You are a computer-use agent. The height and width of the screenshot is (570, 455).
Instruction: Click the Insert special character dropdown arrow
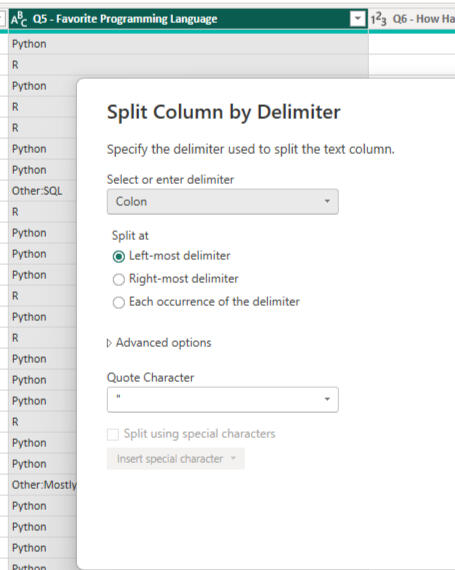[233, 459]
